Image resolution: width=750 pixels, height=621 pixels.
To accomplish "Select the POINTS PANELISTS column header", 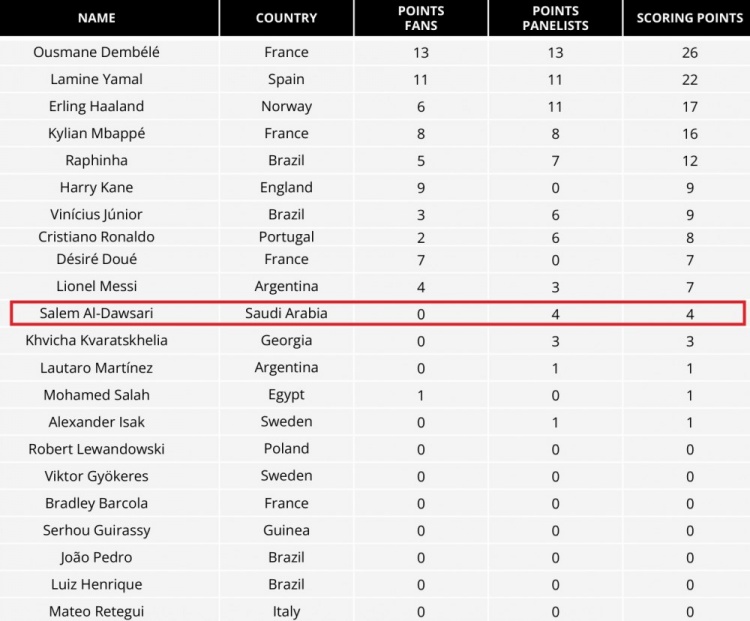I will pos(555,18).
